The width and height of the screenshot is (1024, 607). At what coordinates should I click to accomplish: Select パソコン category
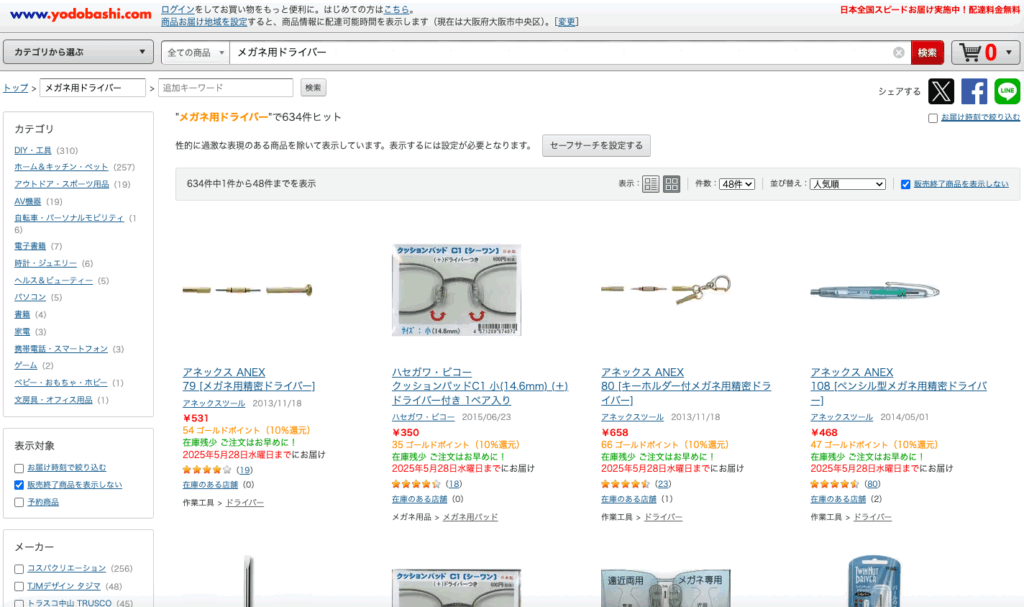30,297
